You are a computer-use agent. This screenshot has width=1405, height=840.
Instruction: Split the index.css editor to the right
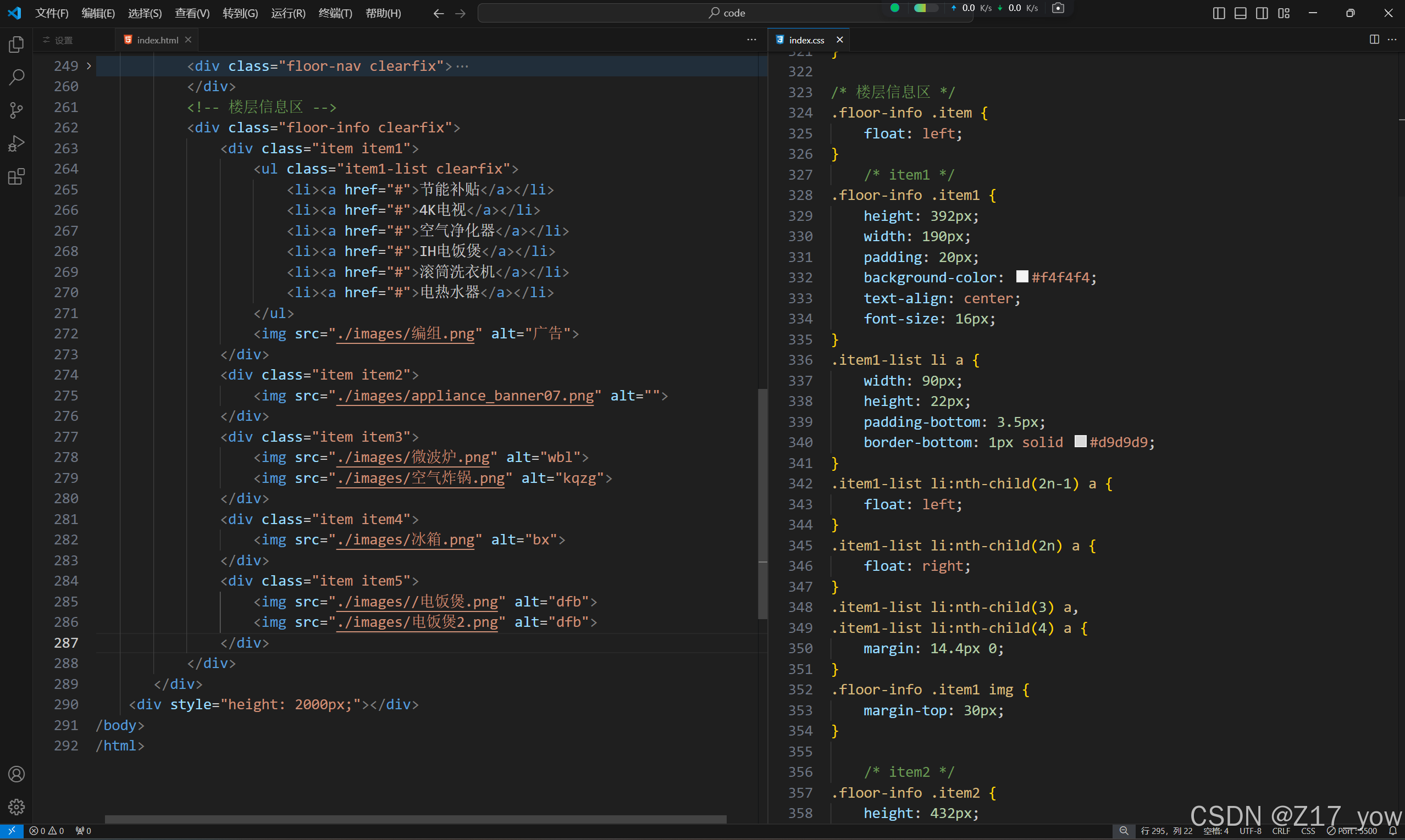[x=1374, y=40]
